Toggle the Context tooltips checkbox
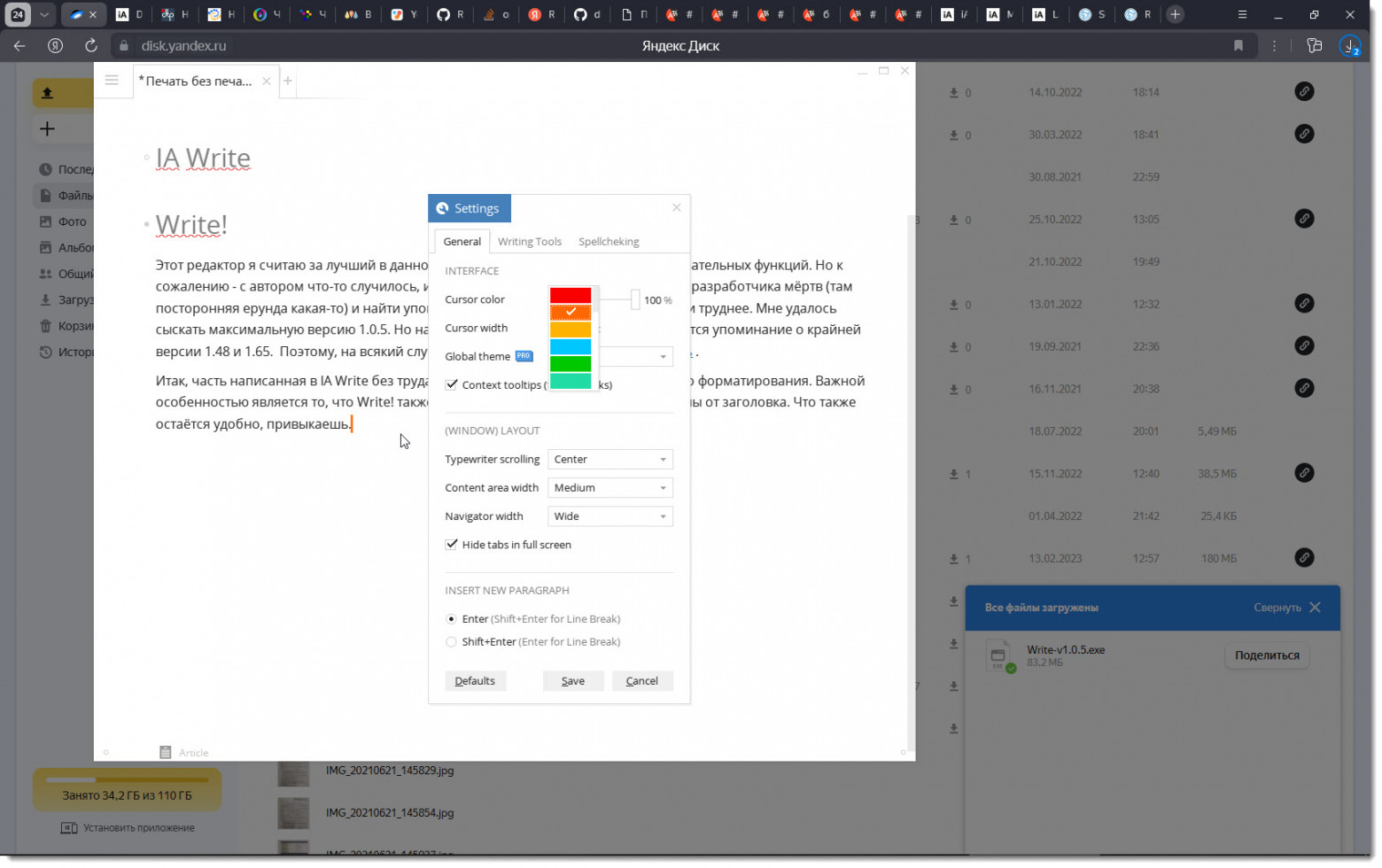 coord(452,384)
